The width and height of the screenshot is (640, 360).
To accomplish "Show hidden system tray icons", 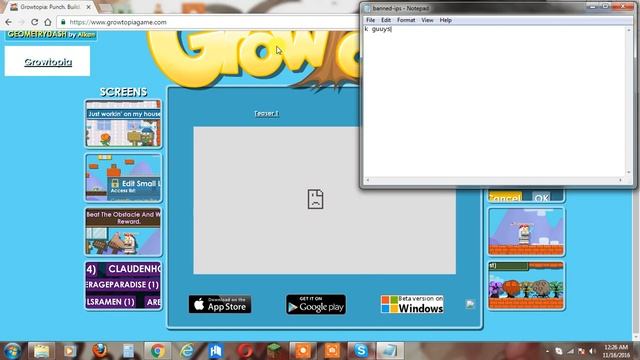I will coord(547,351).
